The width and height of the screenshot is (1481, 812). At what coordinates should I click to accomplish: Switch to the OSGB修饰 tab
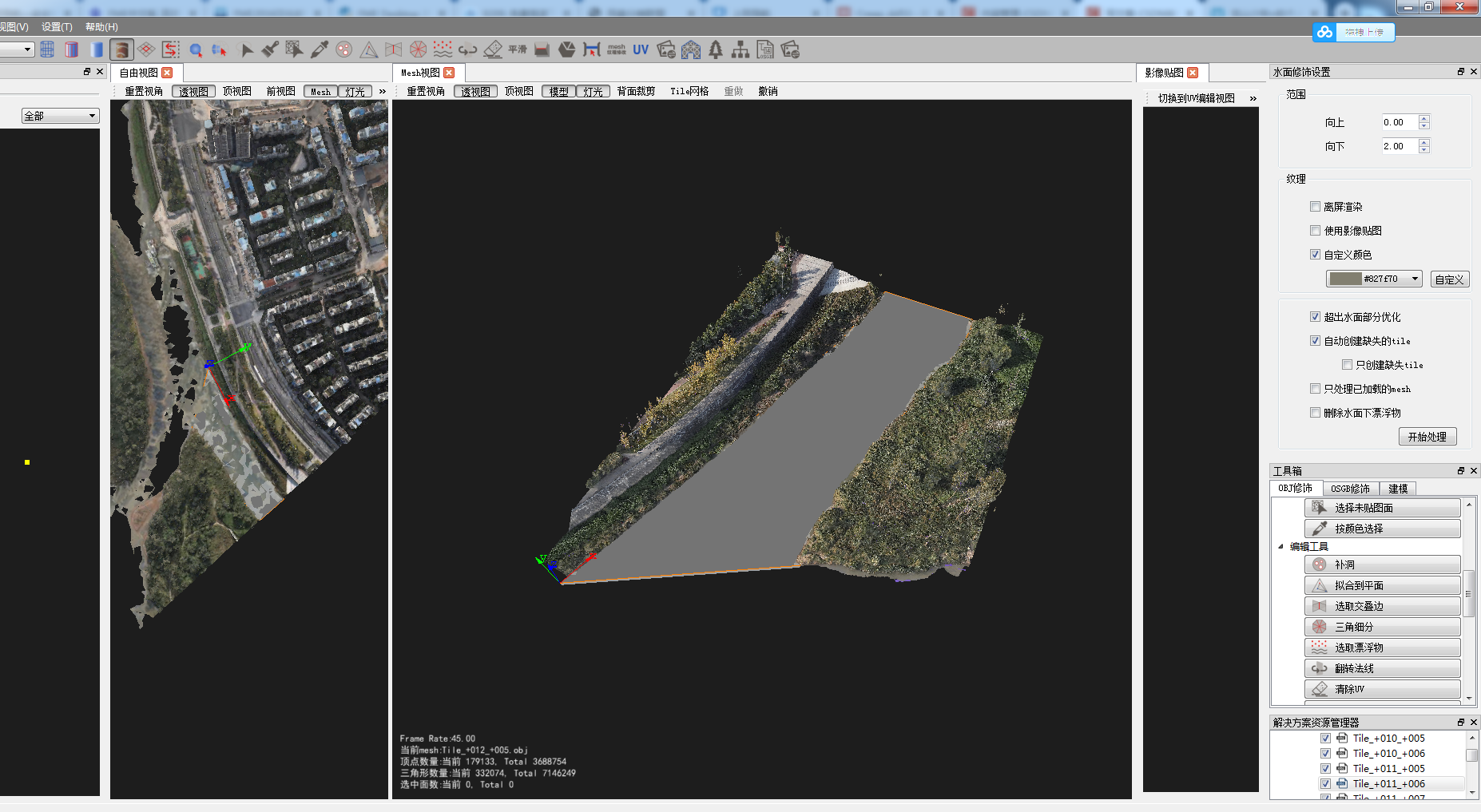point(1350,488)
